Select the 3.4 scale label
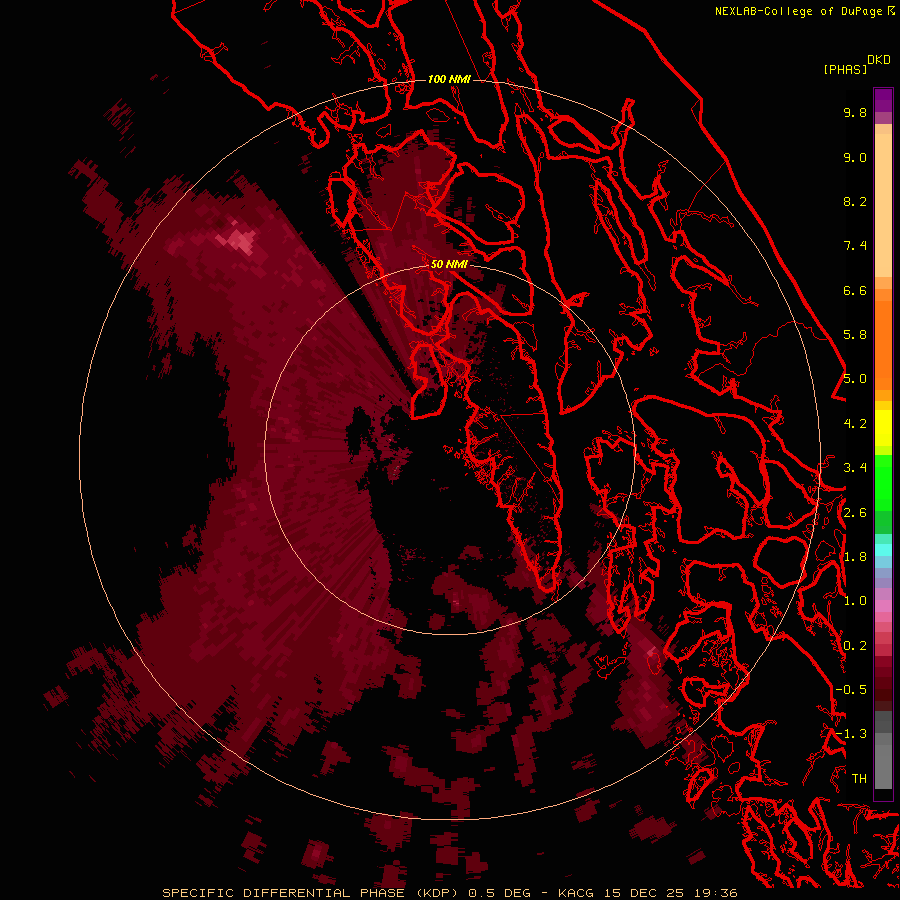The image size is (900, 900). pyautogui.click(x=855, y=468)
